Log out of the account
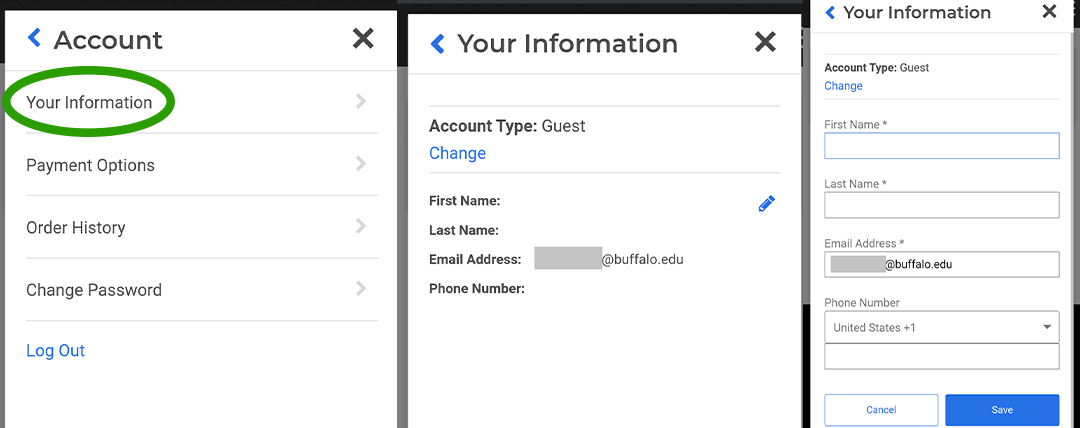 click(55, 350)
